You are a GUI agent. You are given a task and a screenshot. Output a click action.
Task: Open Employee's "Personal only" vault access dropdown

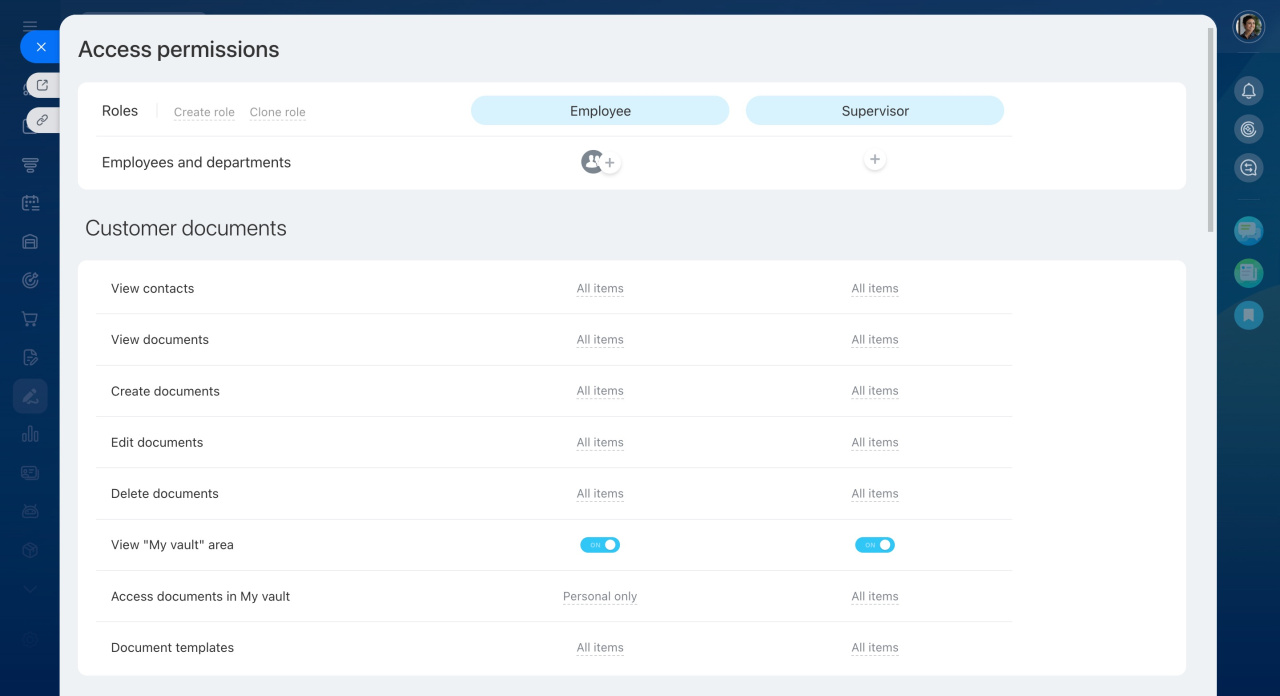(x=600, y=597)
